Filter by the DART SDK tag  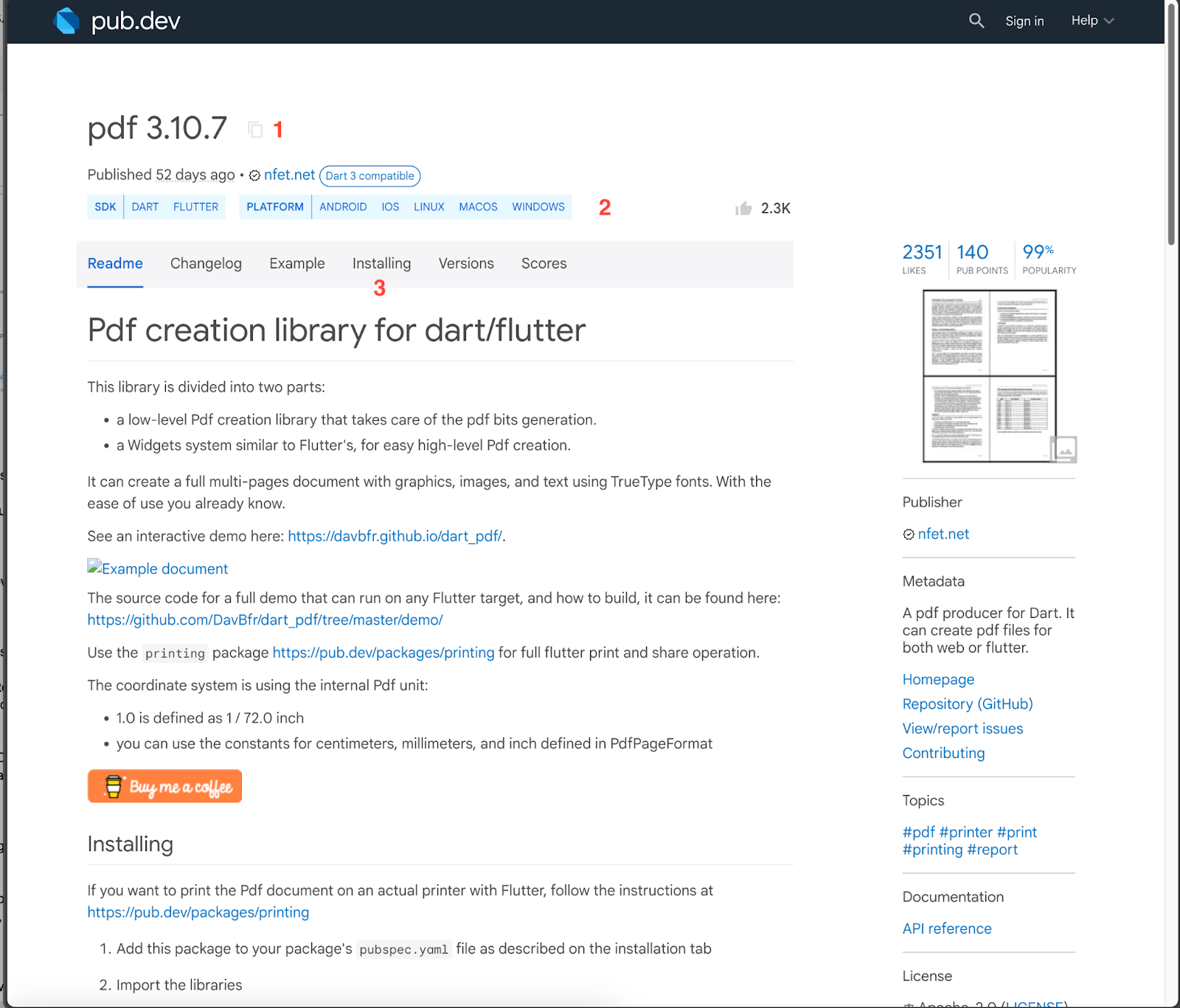click(145, 207)
